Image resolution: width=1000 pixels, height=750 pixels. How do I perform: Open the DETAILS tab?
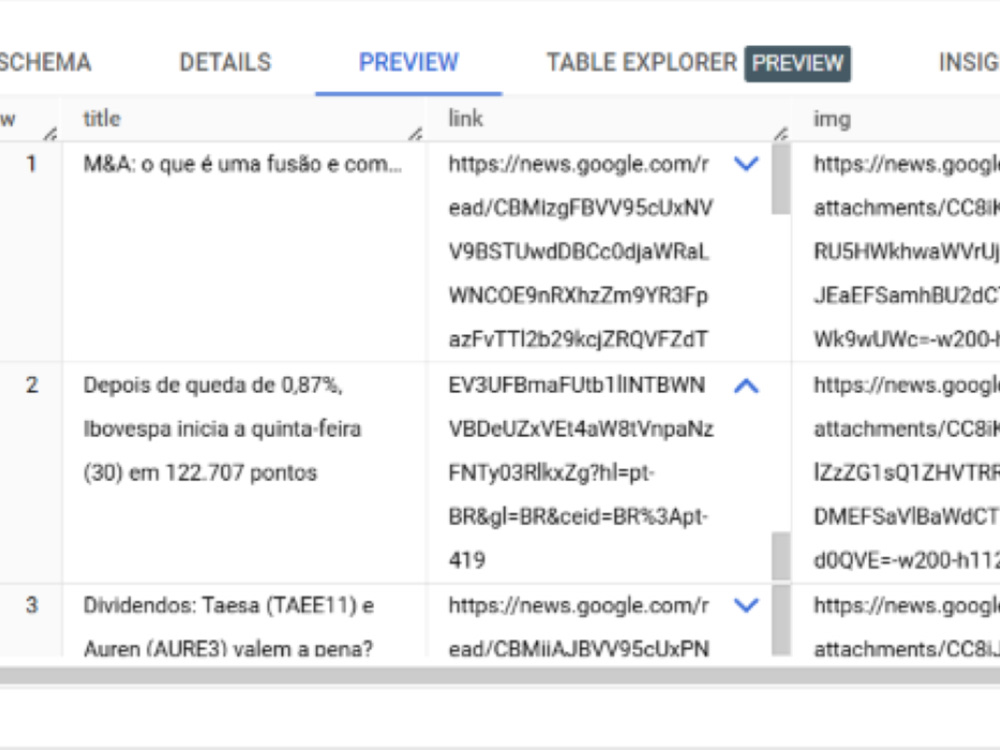[x=225, y=62]
